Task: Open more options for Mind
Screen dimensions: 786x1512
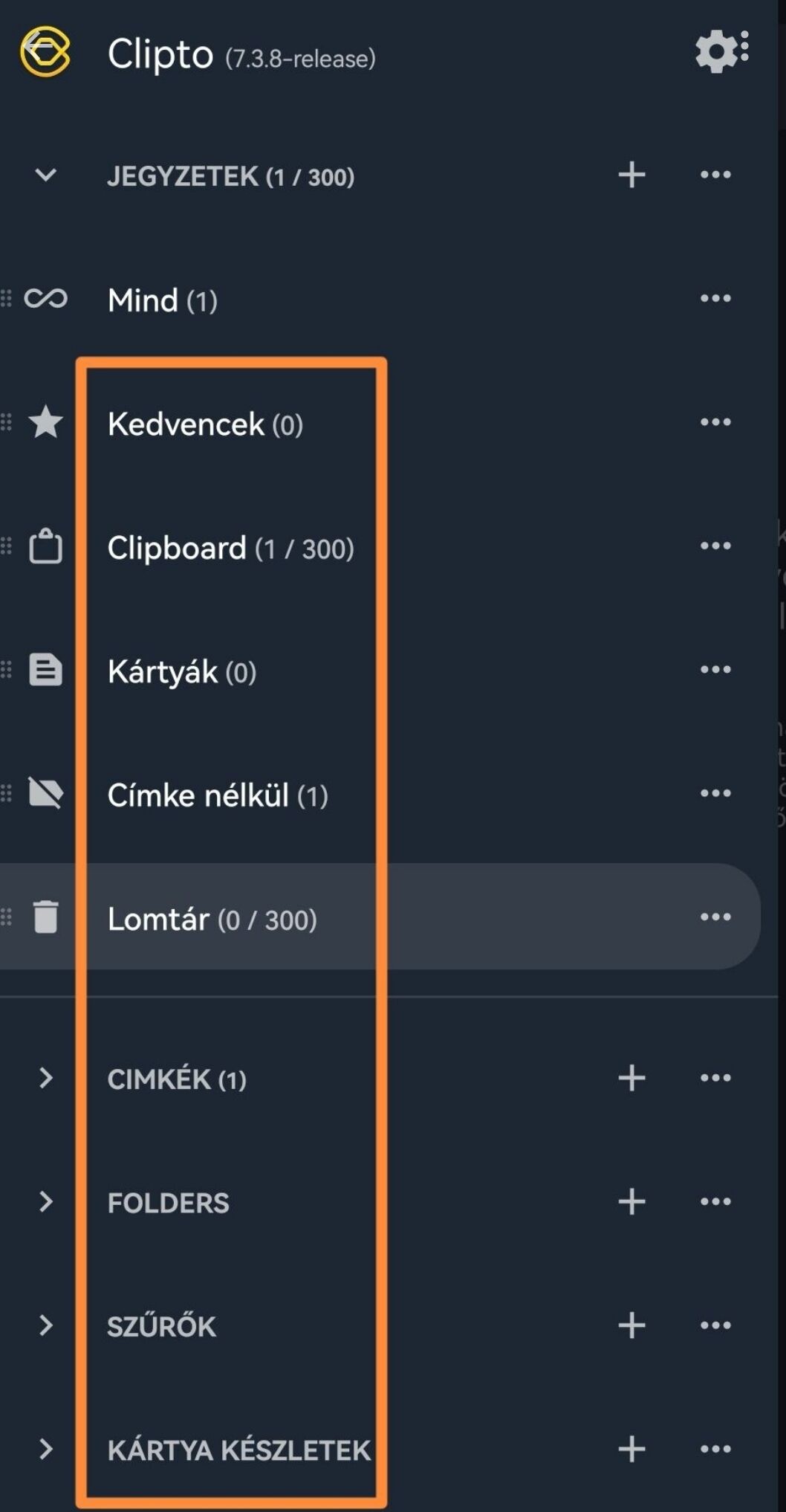Action: point(715,299)
